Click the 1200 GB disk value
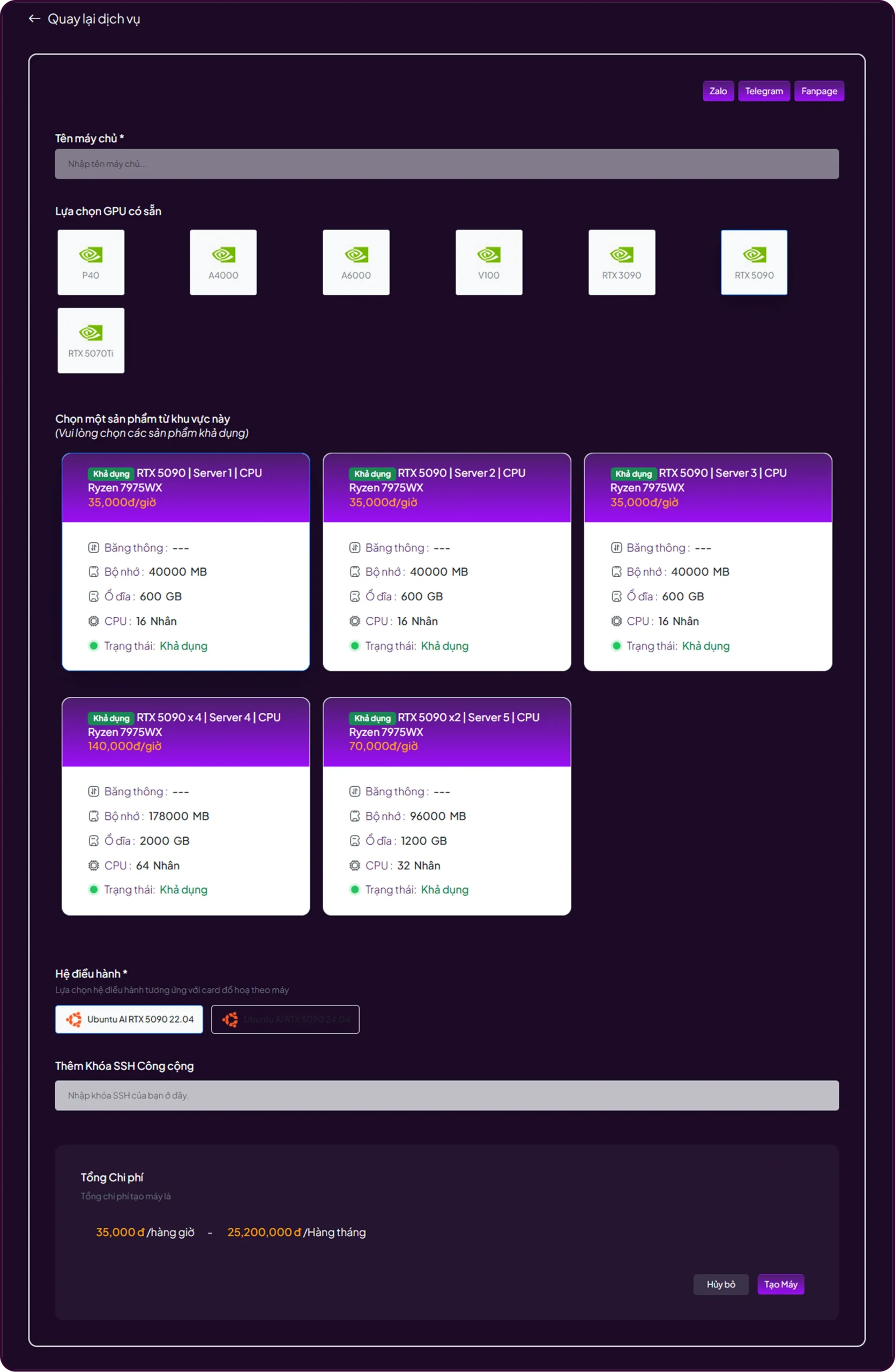The image size is (895, 1372). 423,840
